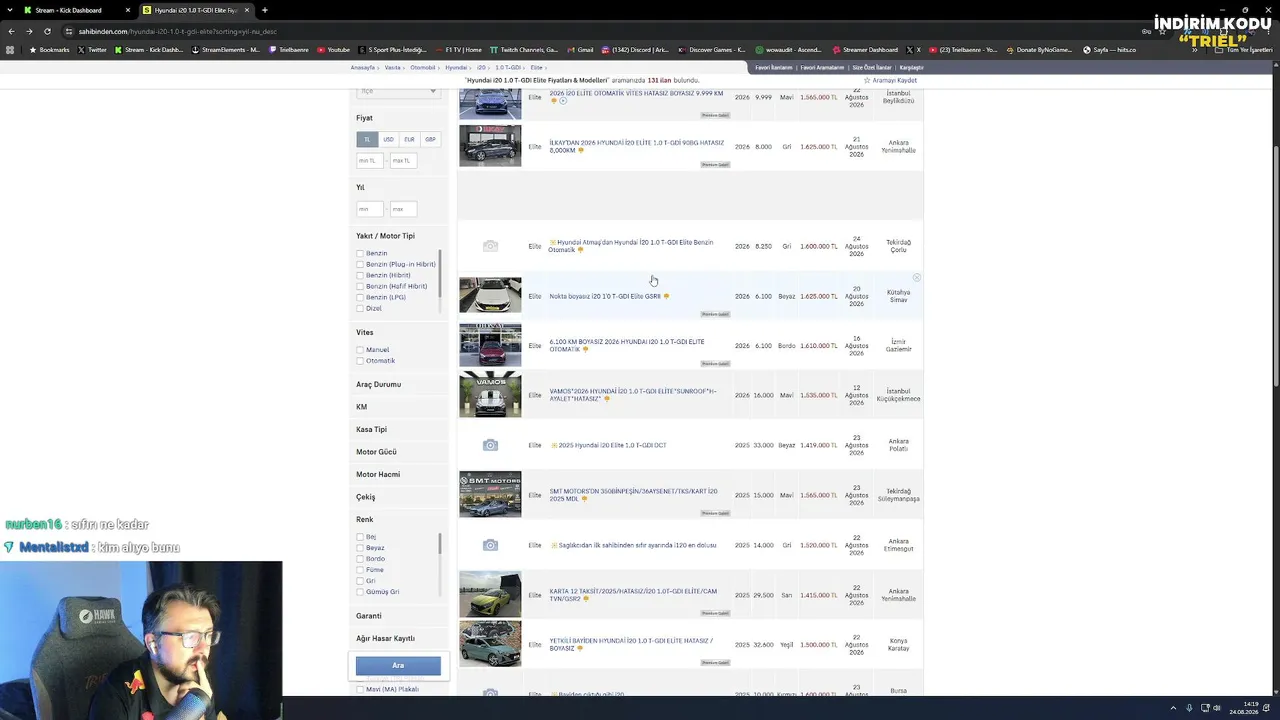Open the Twitter bookmark
This screenshot has height=720, width=1280.
point(93,50)
